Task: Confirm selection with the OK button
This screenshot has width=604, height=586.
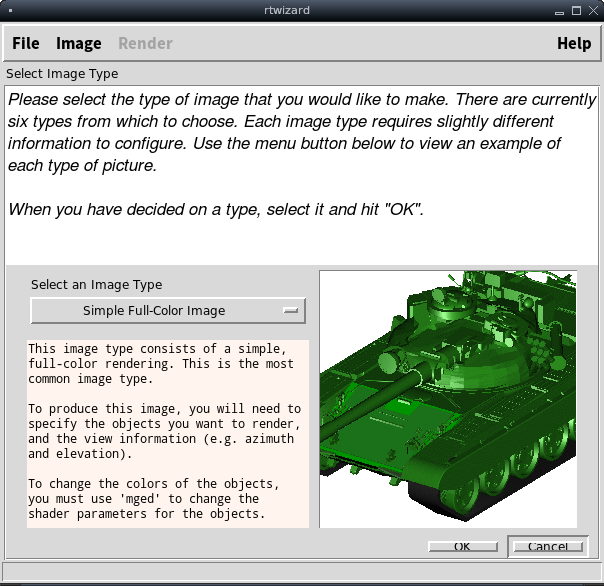Action: point(463,546)
